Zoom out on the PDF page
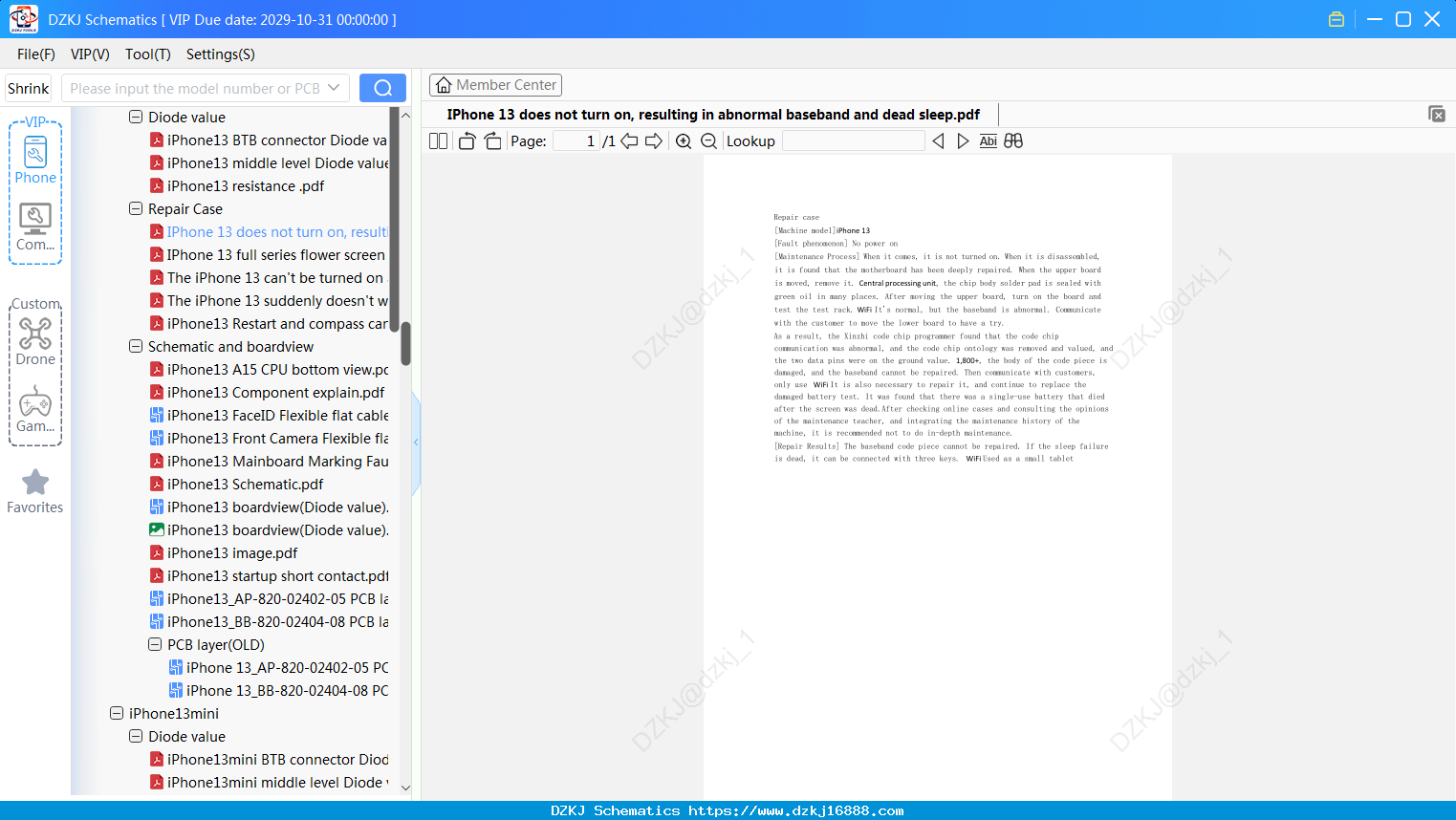 click(709, 141)
